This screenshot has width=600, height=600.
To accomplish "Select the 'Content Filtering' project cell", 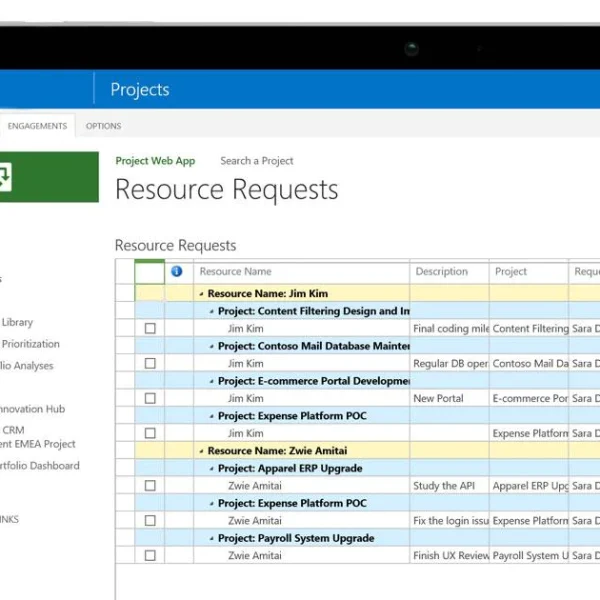I will pos(529,329).
